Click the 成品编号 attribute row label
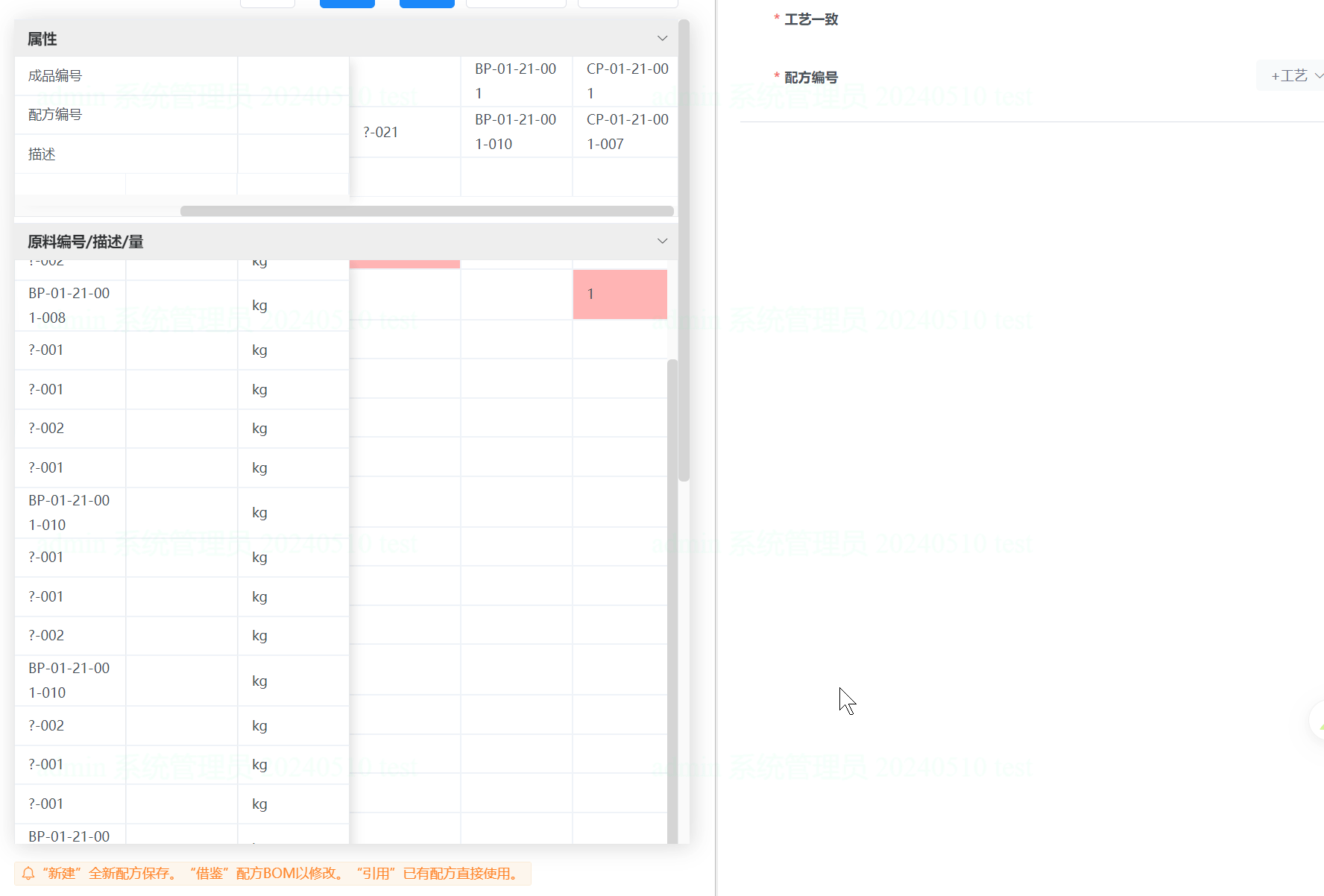Screen dimensions: 1324x896 point(55,76)
